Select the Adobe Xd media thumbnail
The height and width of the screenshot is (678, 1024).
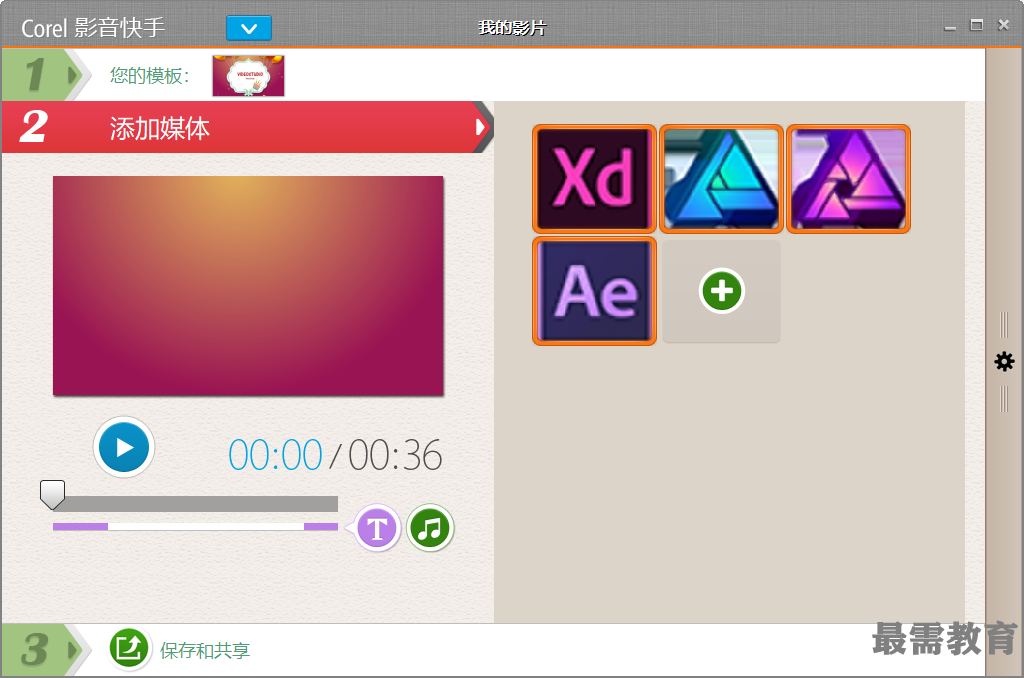pyautogui.click(x=594, y=179)
